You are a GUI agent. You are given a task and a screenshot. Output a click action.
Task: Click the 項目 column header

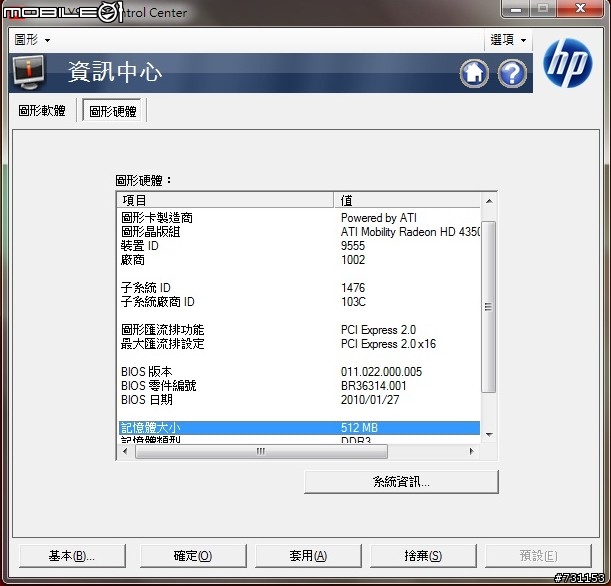point(225,200)
